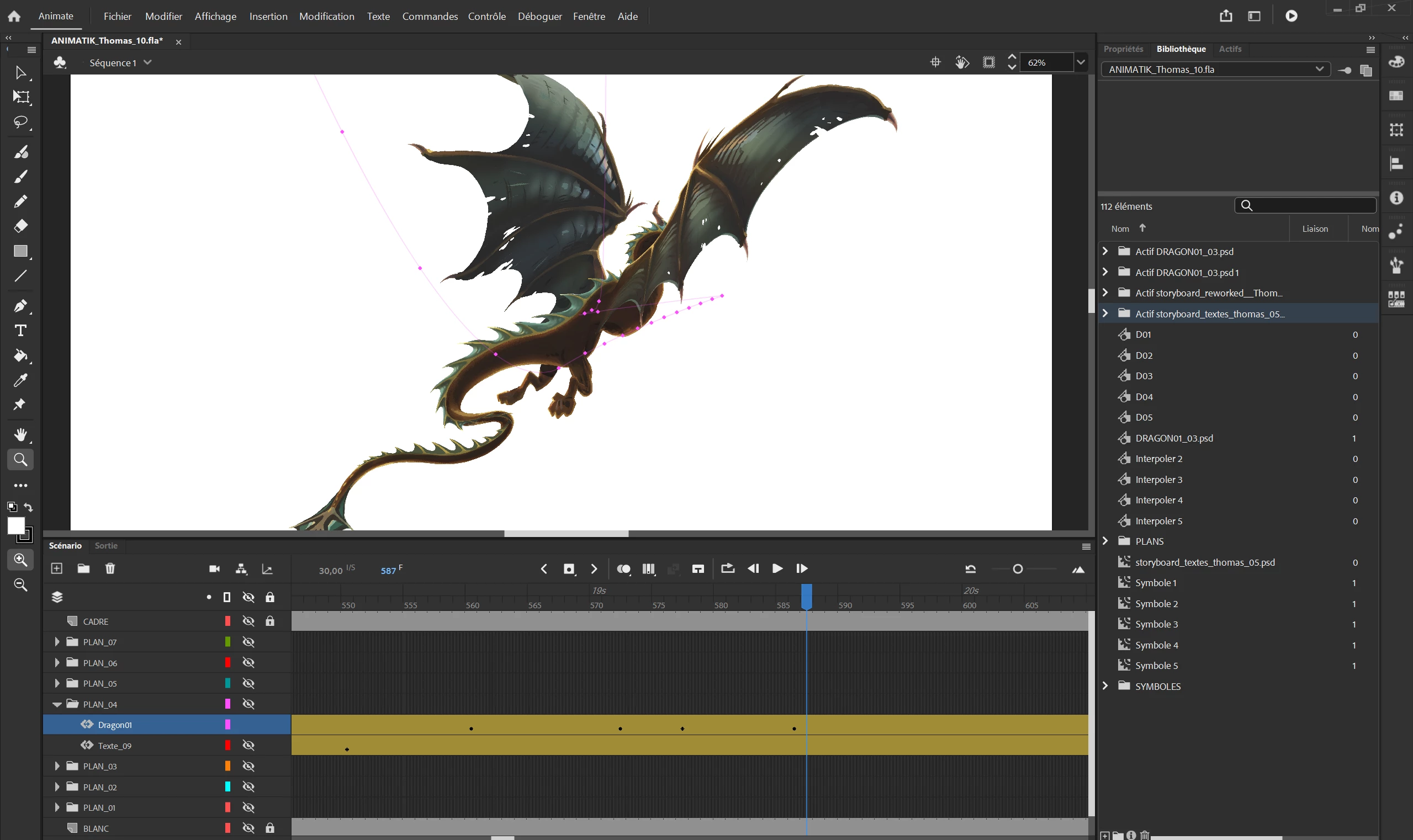
Task: Select the Symbole 3 library item
Action: [x=1156, y=624]
